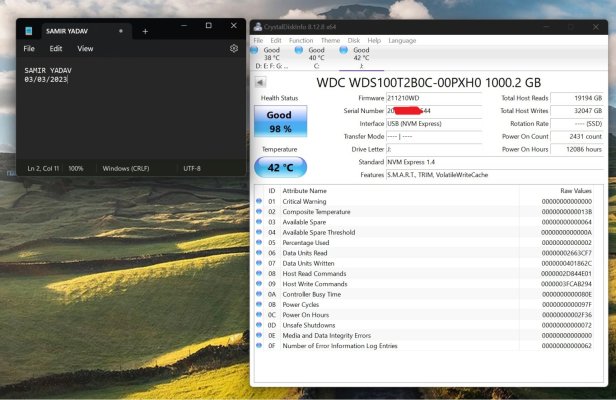
Task: Click the WDC WDS100T2B0C-00PXH0 1000.2 GB disk title
Action: [429, 83]
